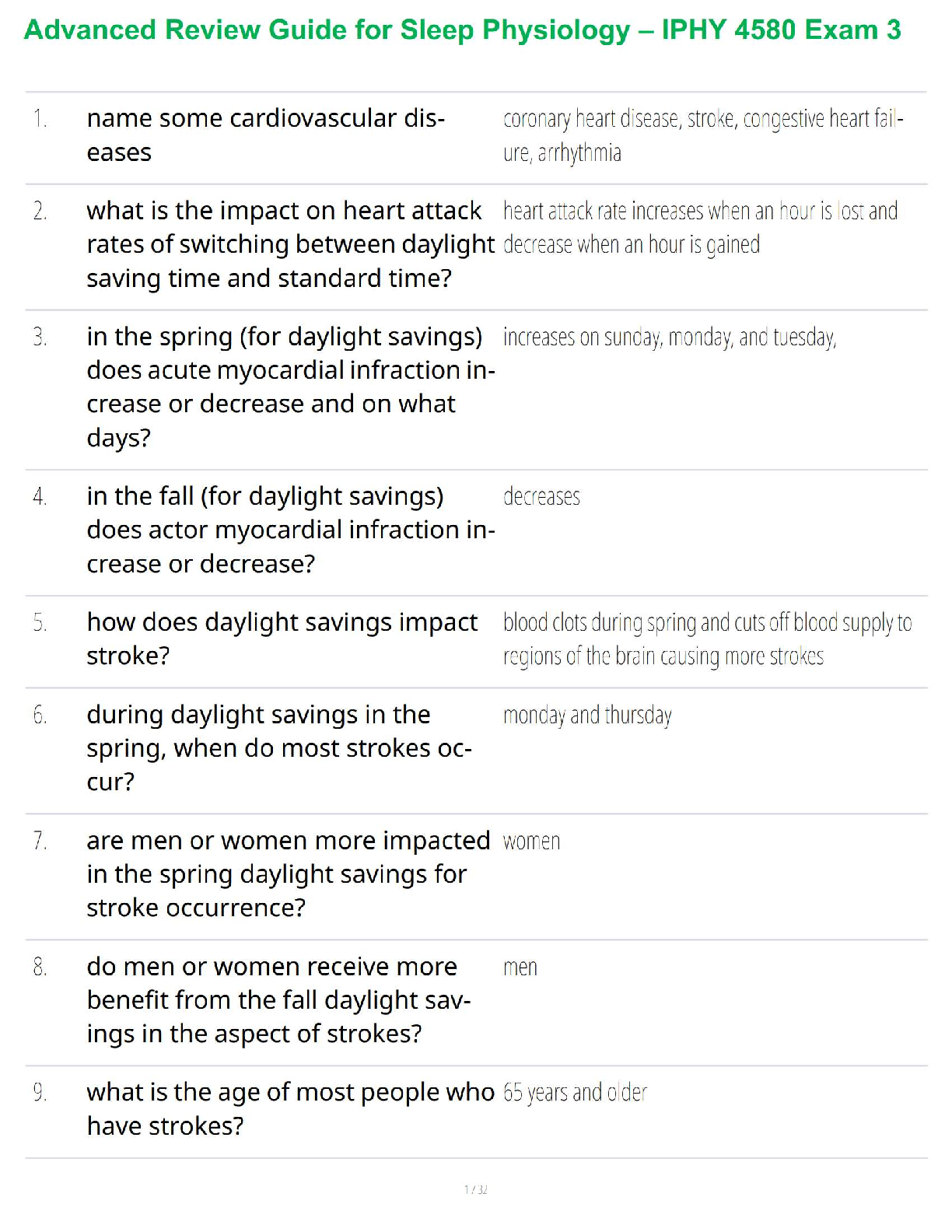This screenshot has width=952, height=1232.
Task: Click question 4 about fall daylight savings
Action: [289, 530]
